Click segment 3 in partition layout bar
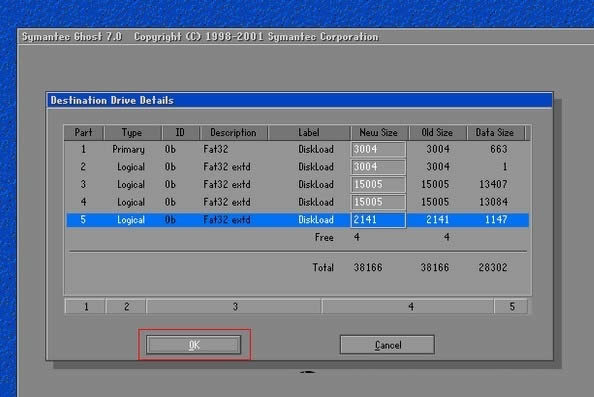594x397 pixels. [234, 306]
